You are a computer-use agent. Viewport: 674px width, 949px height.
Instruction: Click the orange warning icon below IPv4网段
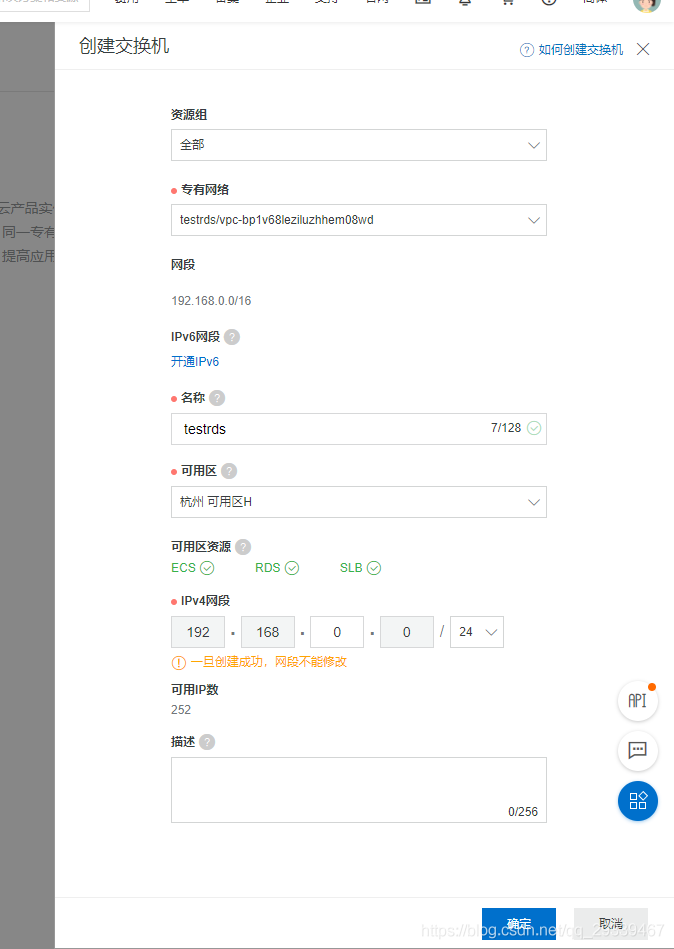tap(178, 663)
